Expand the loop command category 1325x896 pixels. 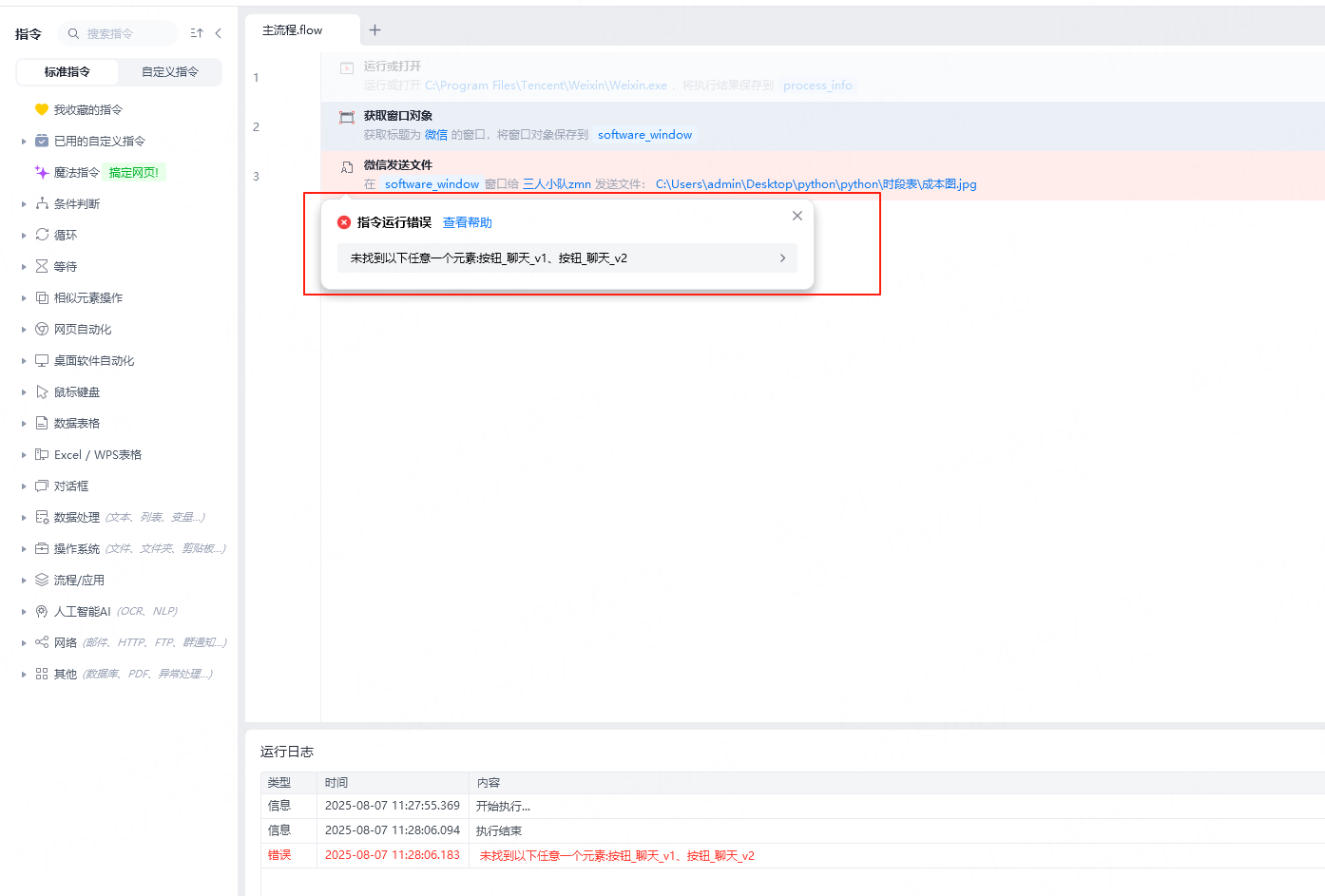[24, 235]
